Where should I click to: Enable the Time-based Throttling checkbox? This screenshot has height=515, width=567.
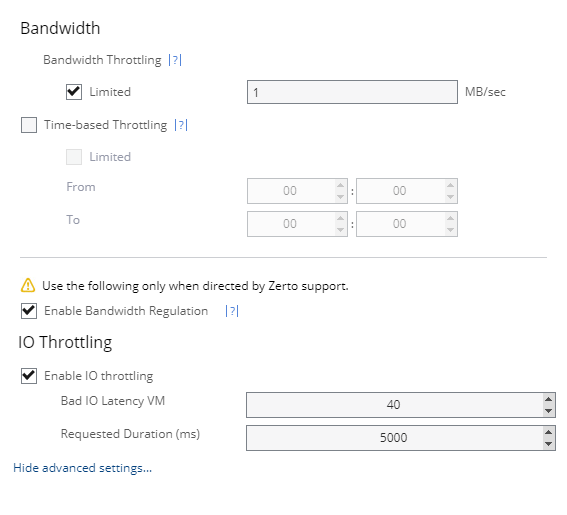(29, 125)
